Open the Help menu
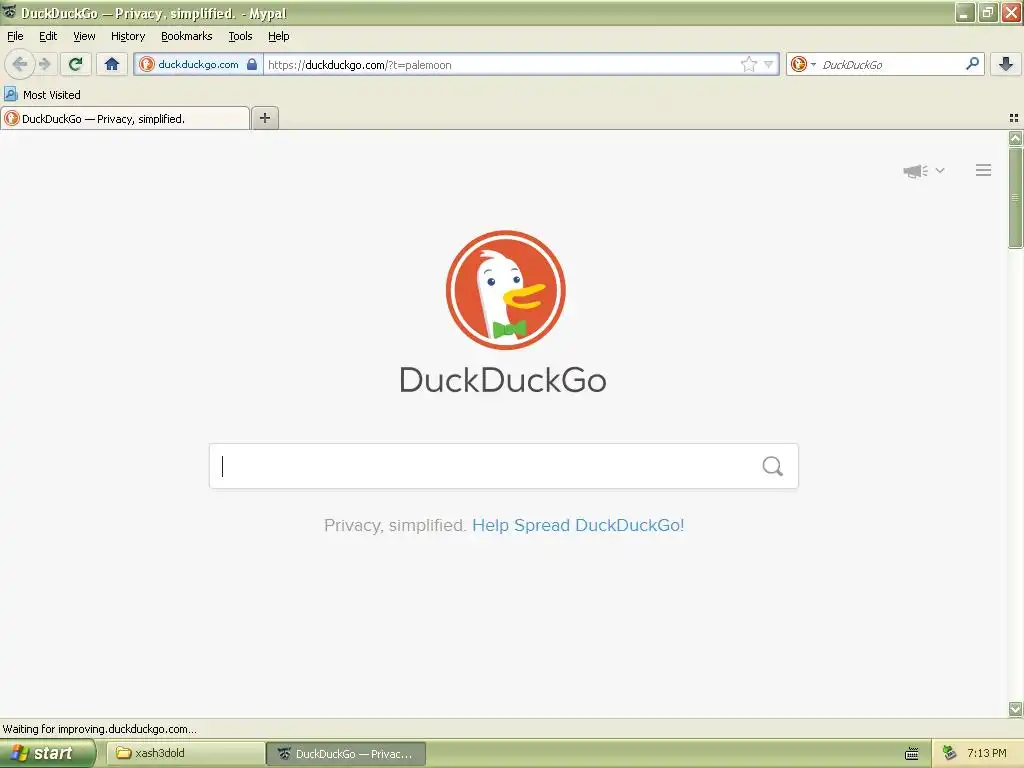 tap(279, 37)
